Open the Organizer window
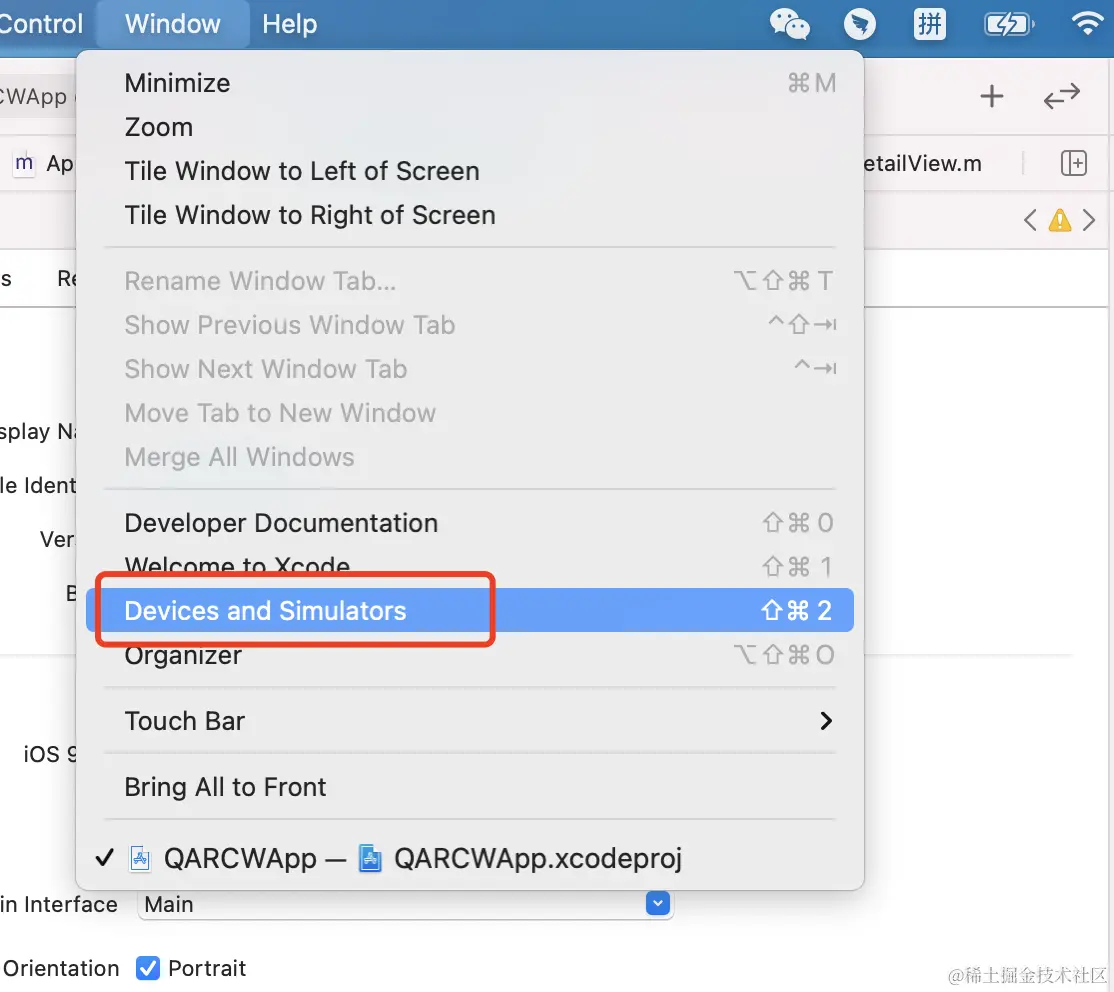The height and width of the screenshot is (992, 1114). coord(470,654)
